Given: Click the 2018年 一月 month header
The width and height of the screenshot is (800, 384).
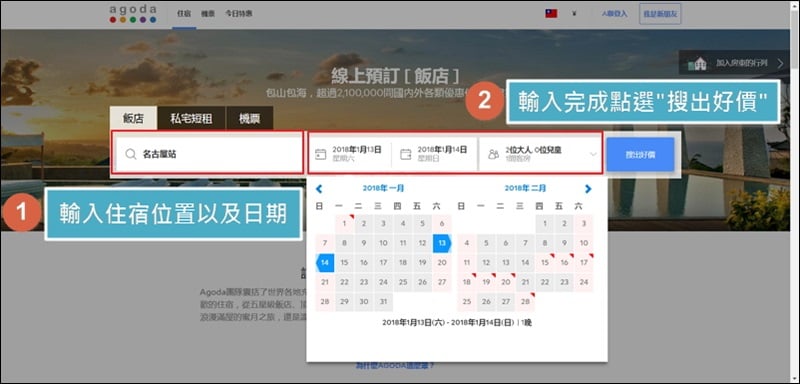Looking at the screenshot, I should (x=383, y=188).
